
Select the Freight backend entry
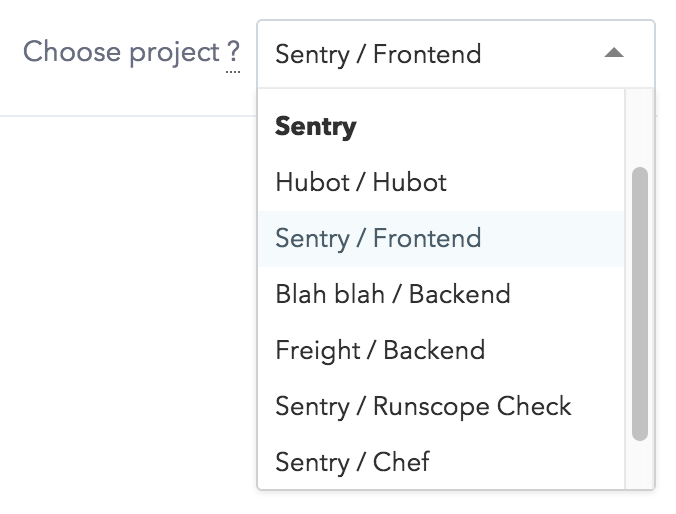380,350
